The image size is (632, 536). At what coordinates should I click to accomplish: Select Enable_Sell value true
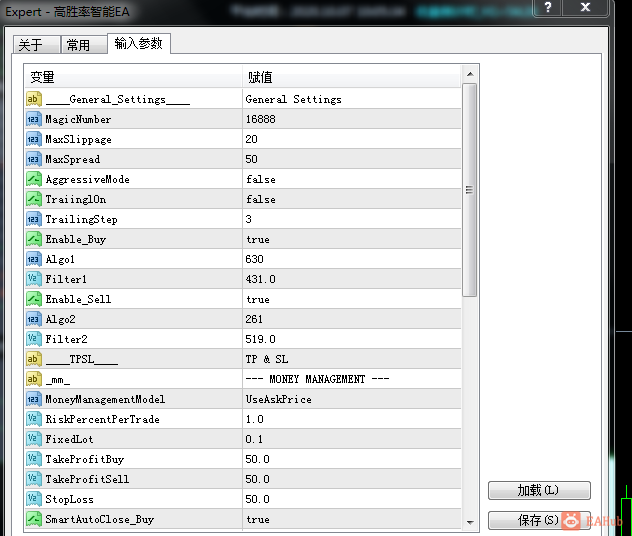[352, 299]
